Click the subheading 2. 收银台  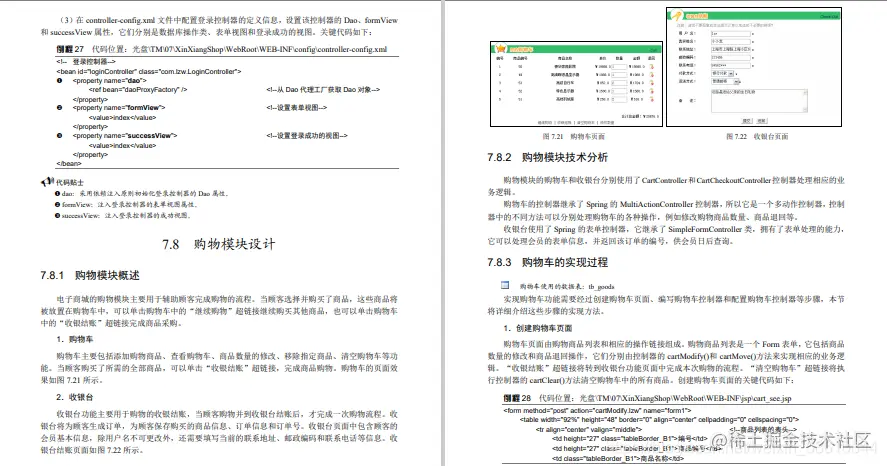point(75,397)
